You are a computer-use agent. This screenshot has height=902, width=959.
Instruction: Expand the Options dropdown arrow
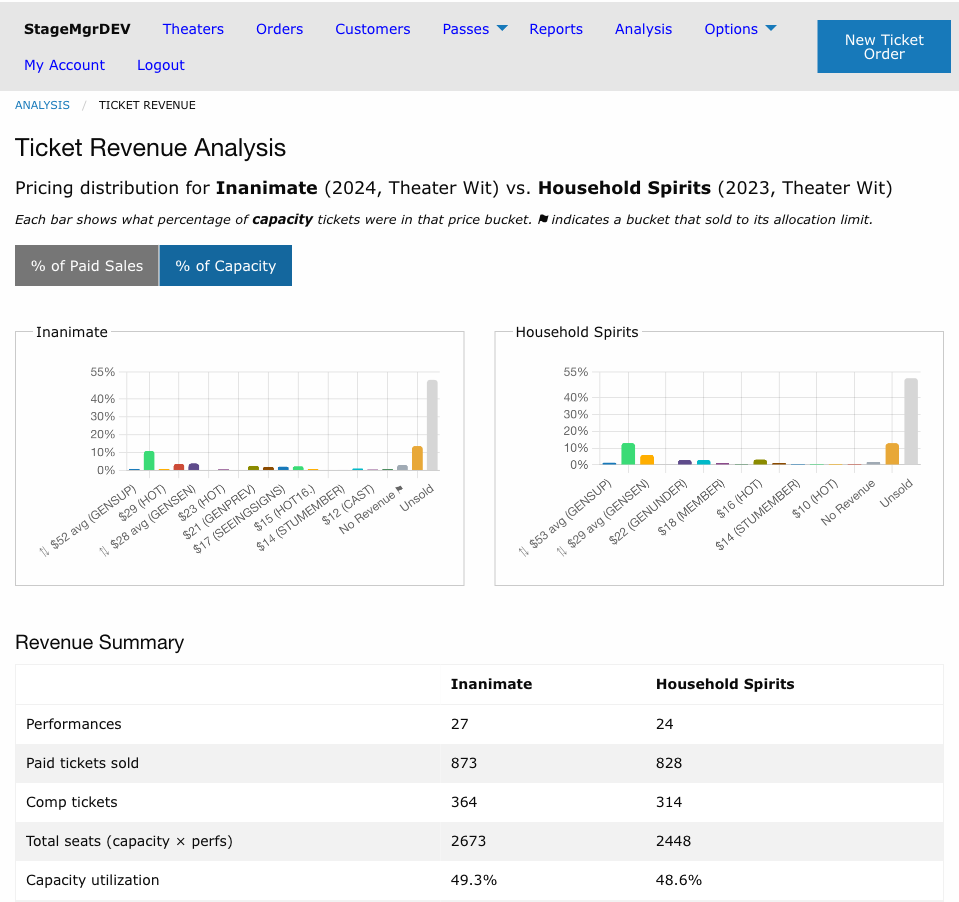[x=771, y=28]
